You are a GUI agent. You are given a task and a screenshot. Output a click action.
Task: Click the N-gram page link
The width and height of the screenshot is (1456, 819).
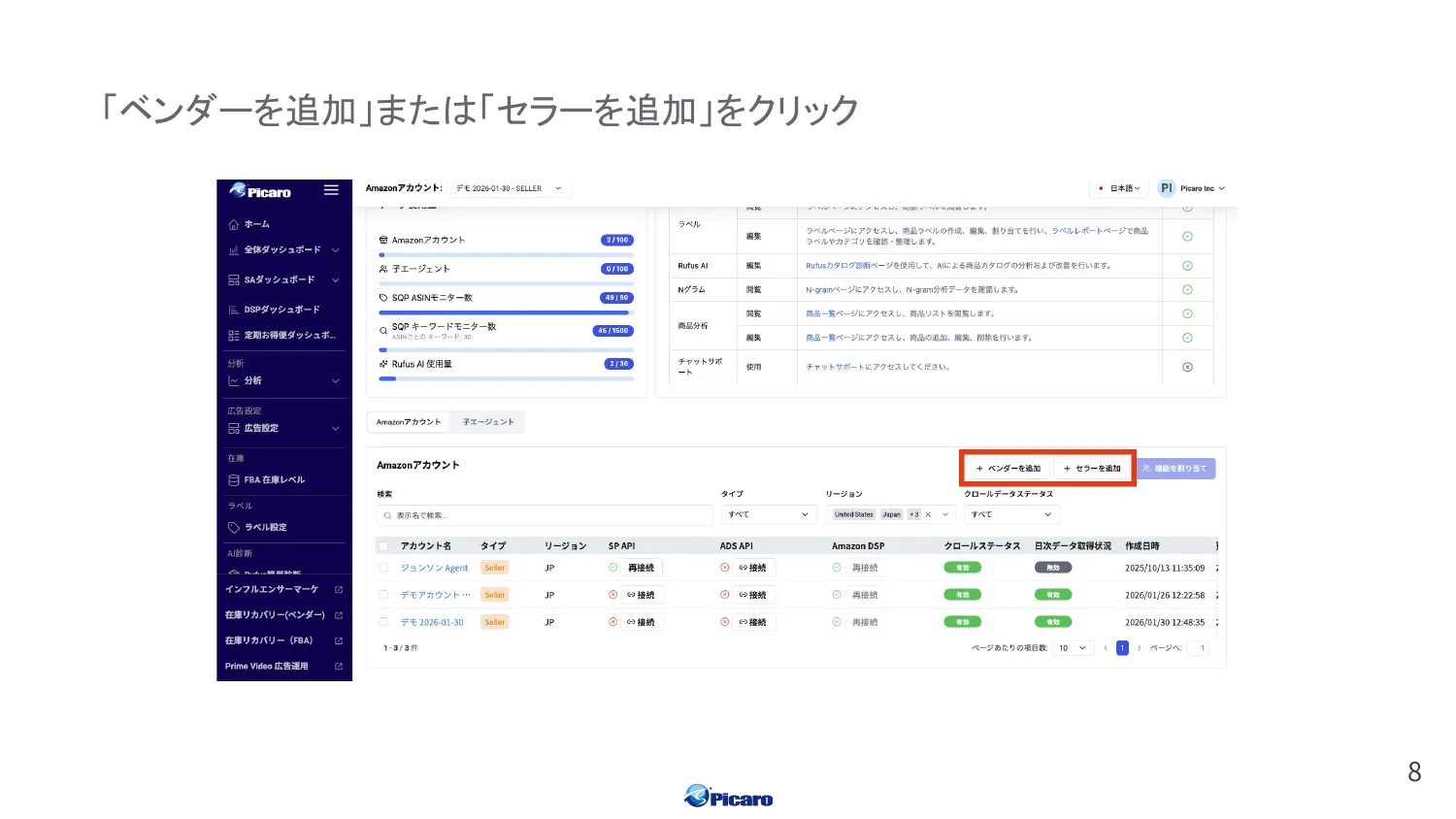coord(819,290)
